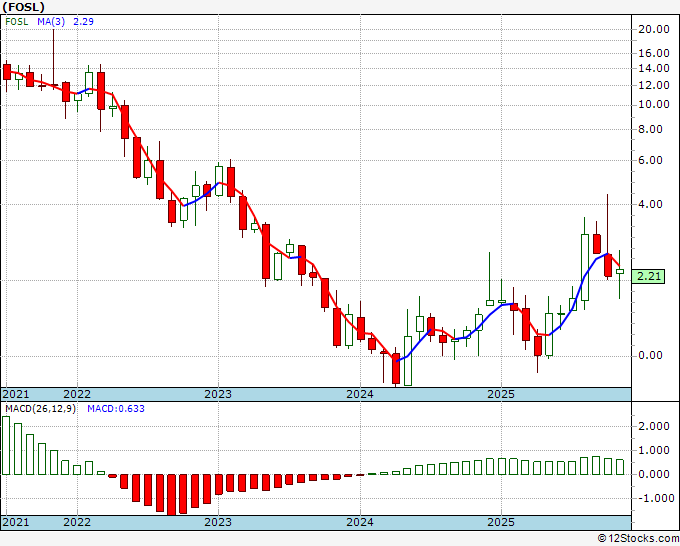
Task: Click the last candle beside the 2.21 tag
Action: click(620, 271)
